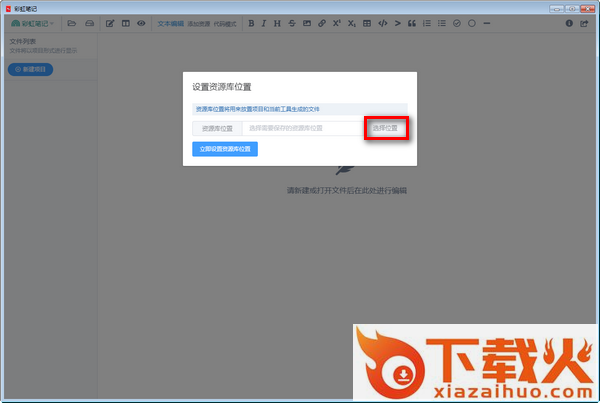The height and width of the screenshot is (403, 600).
Task: Switch to the 代码模式 tab
Action: pyautogui.click(x=226, y=23)
